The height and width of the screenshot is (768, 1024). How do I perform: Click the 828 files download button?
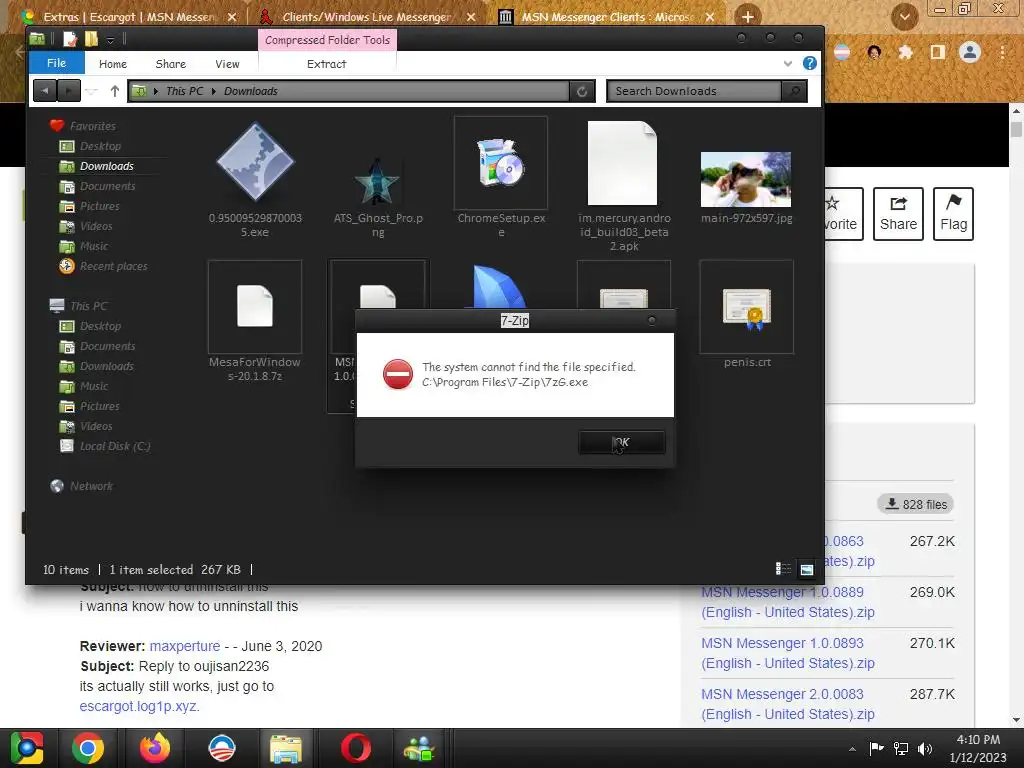[916, 504]
